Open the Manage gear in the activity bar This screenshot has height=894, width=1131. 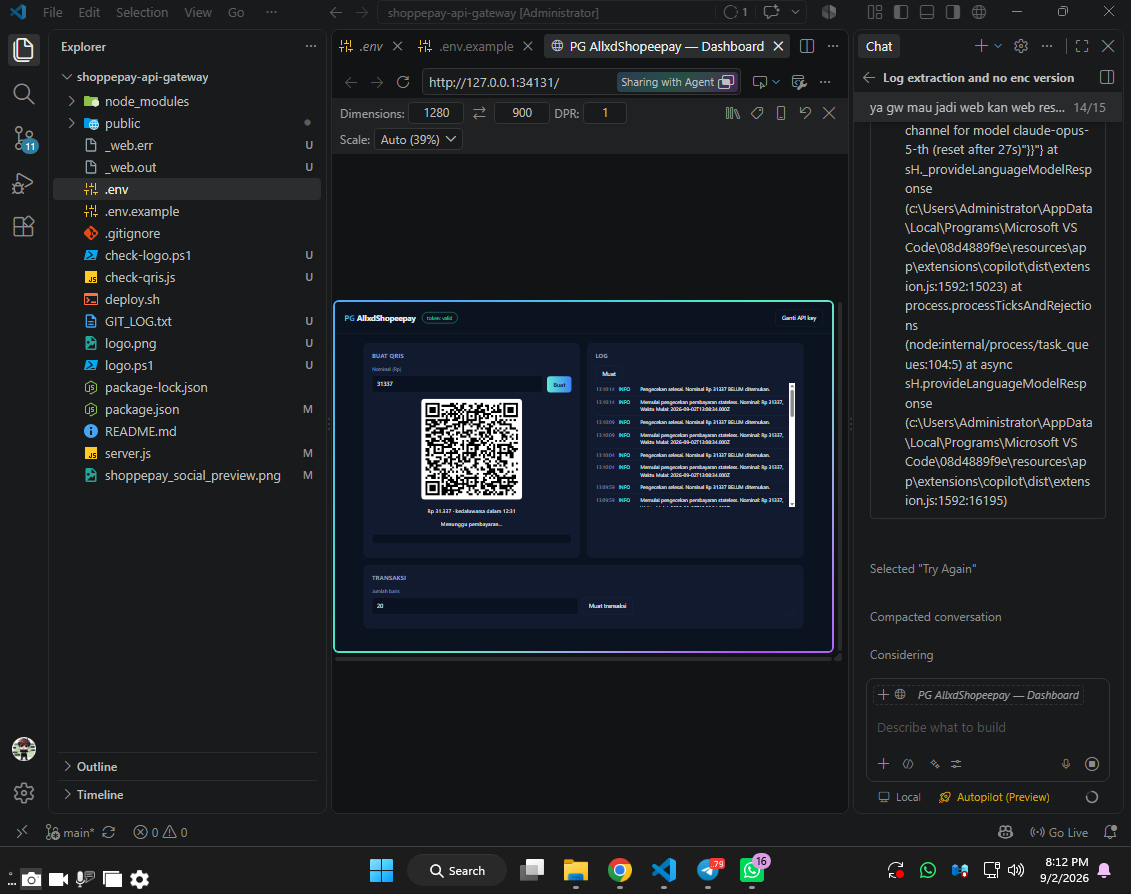click(x=24, y=793)
